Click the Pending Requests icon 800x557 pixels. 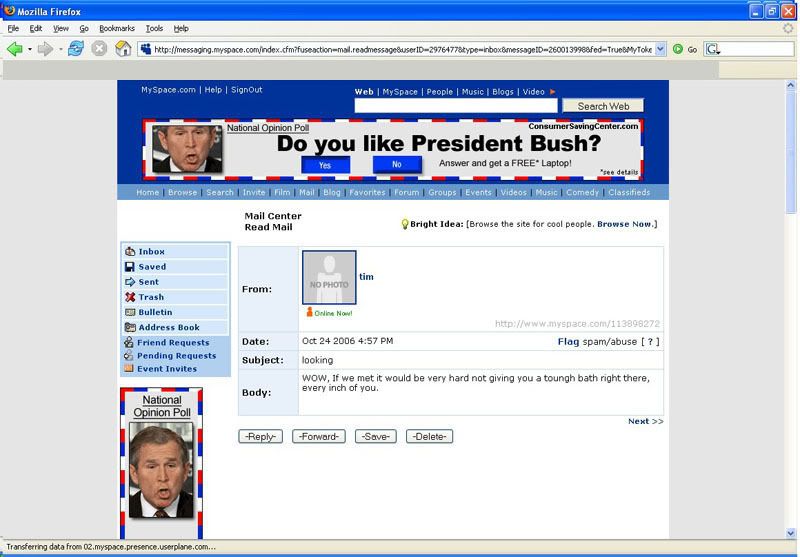[x=129, y=356]
